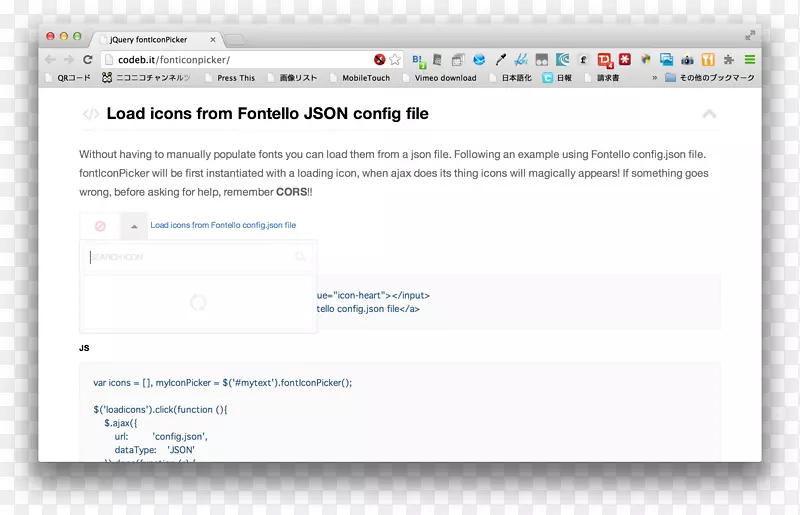
Task: Click the pound sign font extension icon
Action: tap(583, 60)
